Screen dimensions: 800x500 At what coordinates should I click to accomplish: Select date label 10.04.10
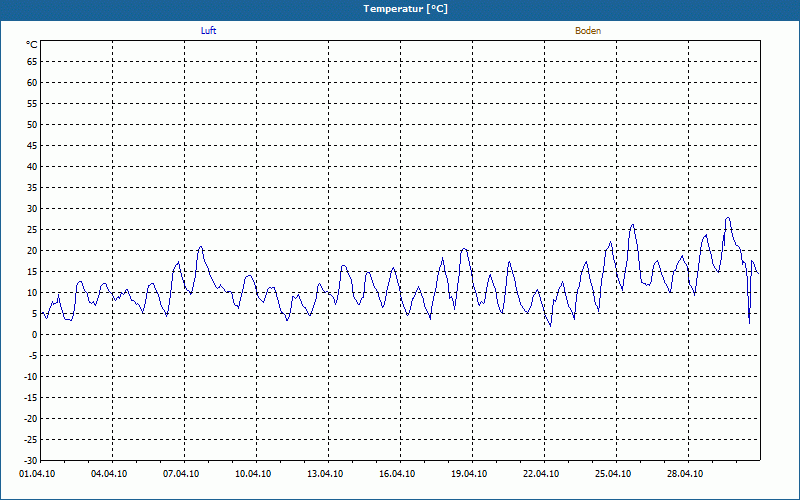253,474
